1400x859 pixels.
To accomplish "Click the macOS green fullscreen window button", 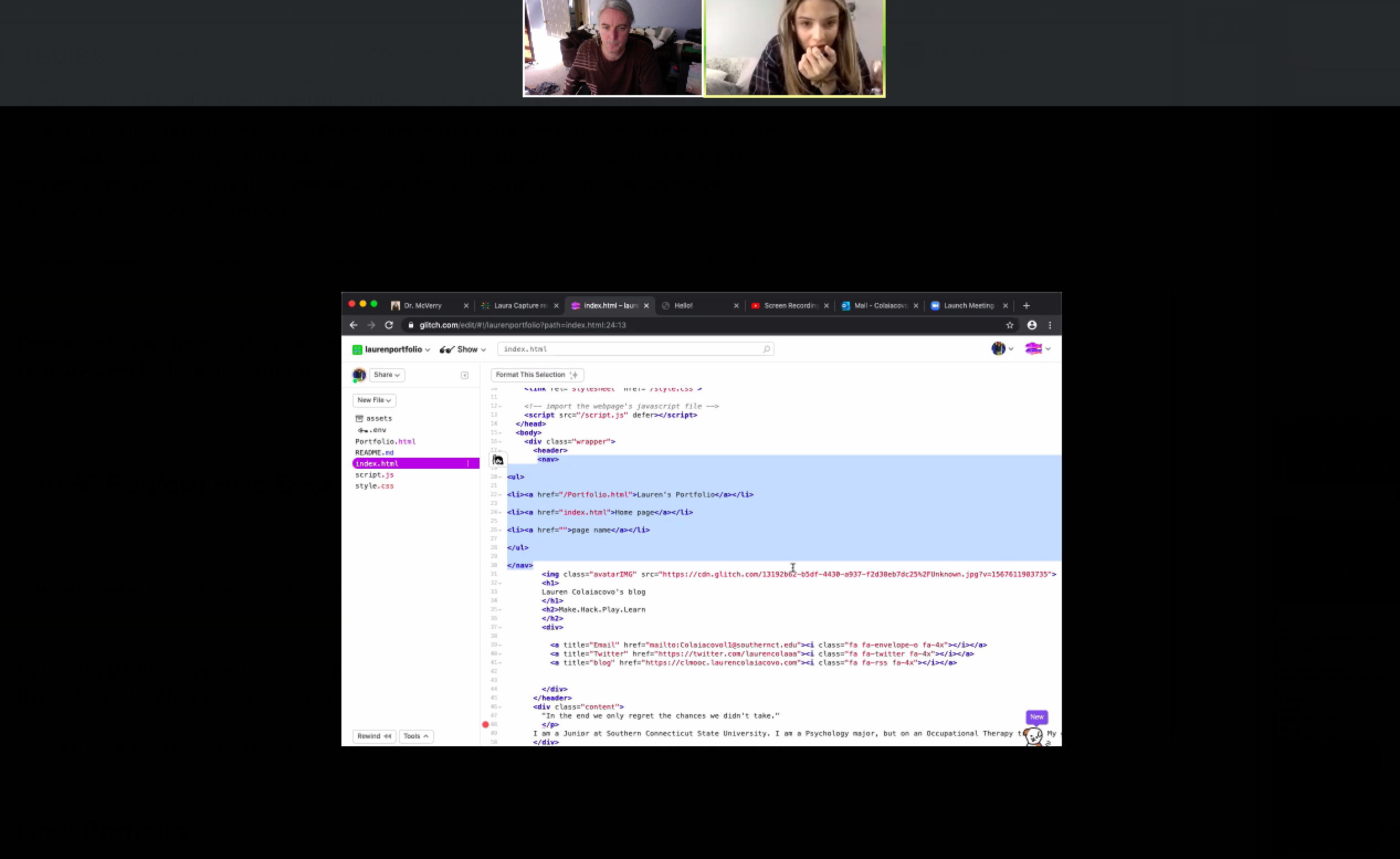I will point(374,304).
